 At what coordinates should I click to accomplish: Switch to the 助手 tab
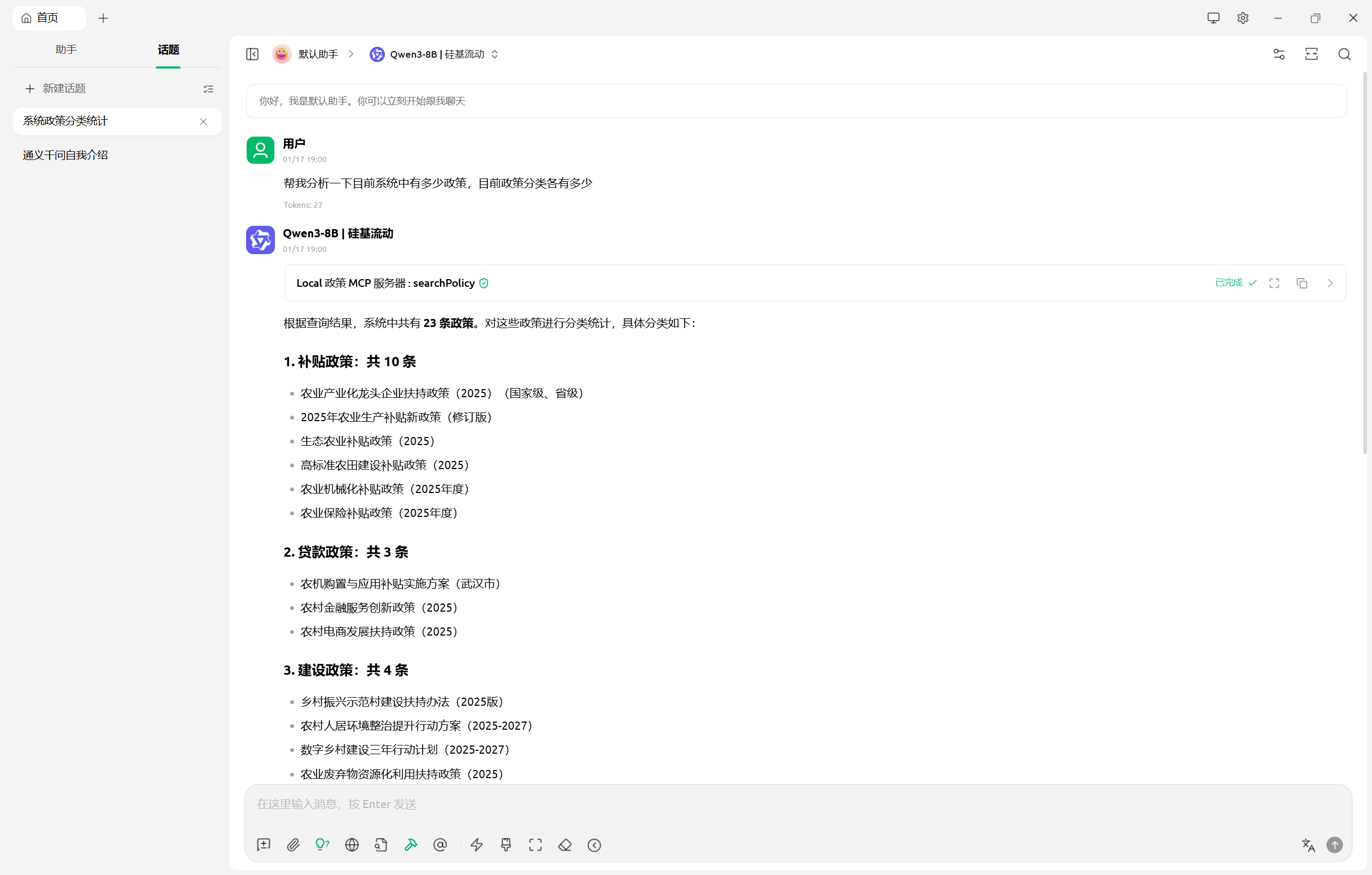(66, 50)
